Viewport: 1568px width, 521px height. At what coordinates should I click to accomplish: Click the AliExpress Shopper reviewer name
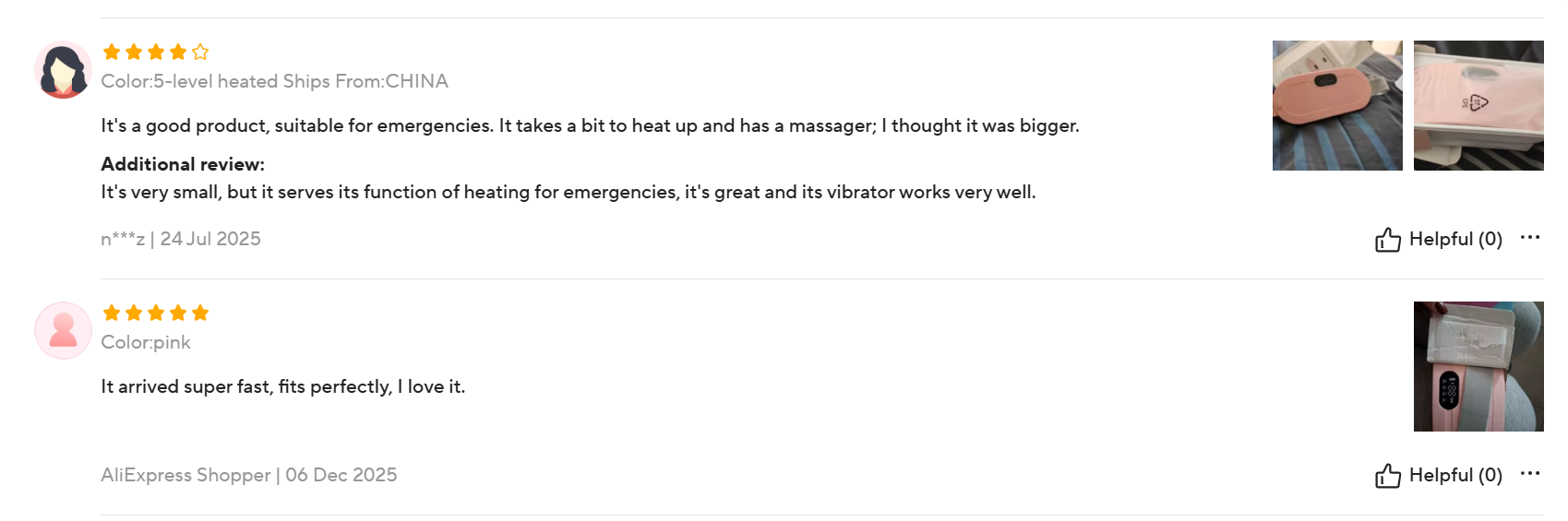[186, 475]
